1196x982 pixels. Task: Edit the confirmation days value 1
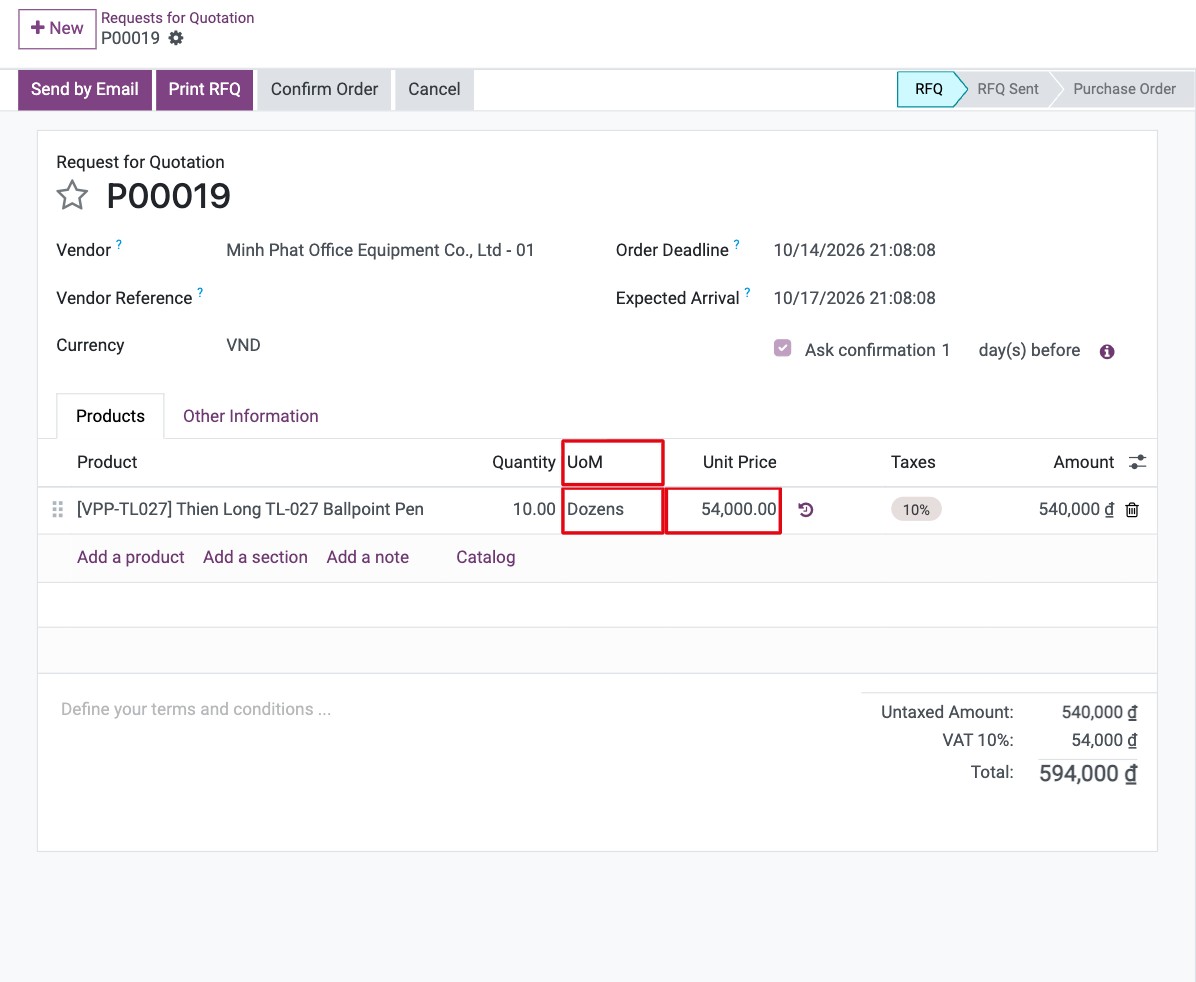pyautogui.click(x=946, y=350)
